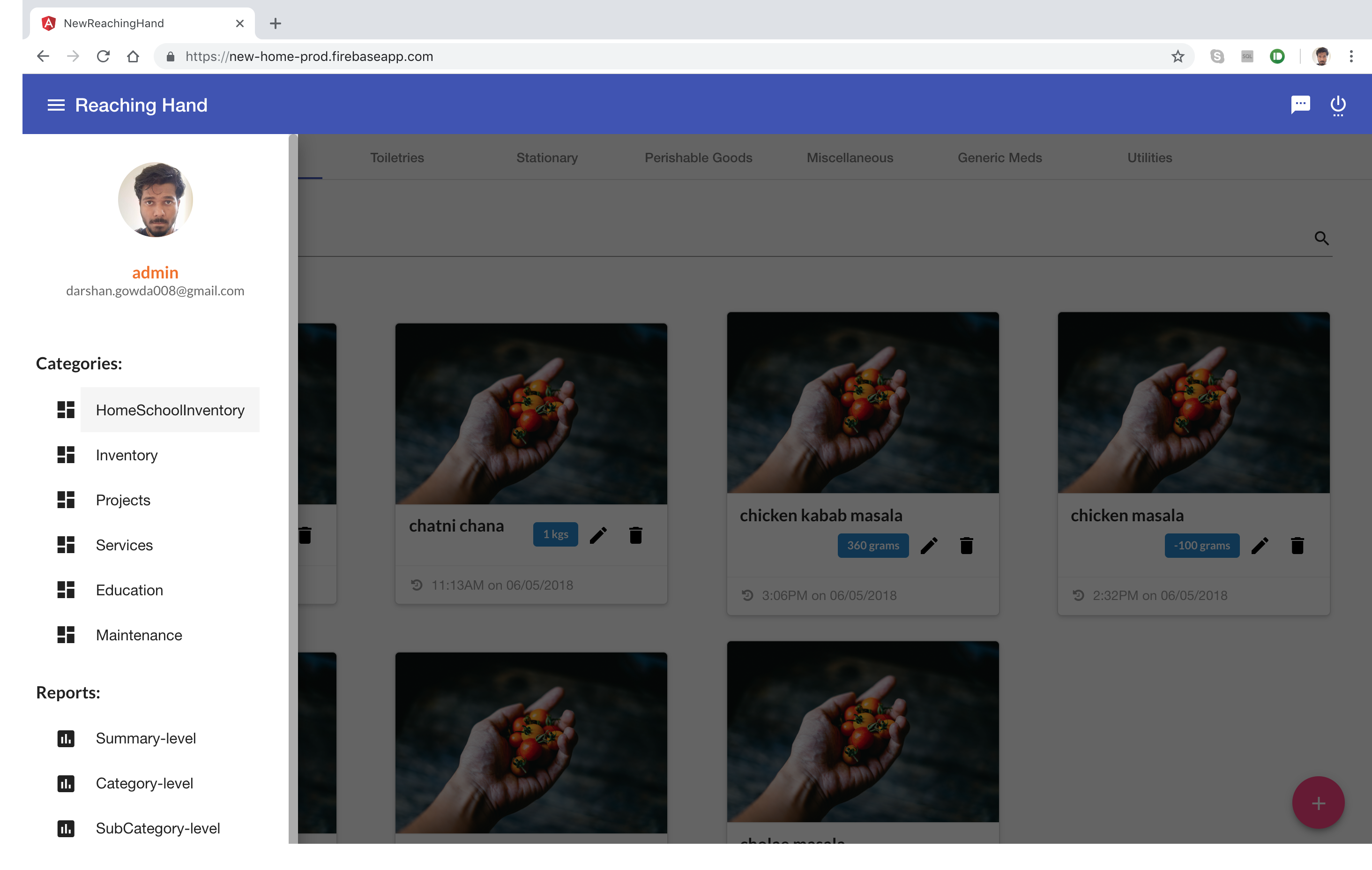
Task: Edit the chatni chana item
Action: (598, 535)
